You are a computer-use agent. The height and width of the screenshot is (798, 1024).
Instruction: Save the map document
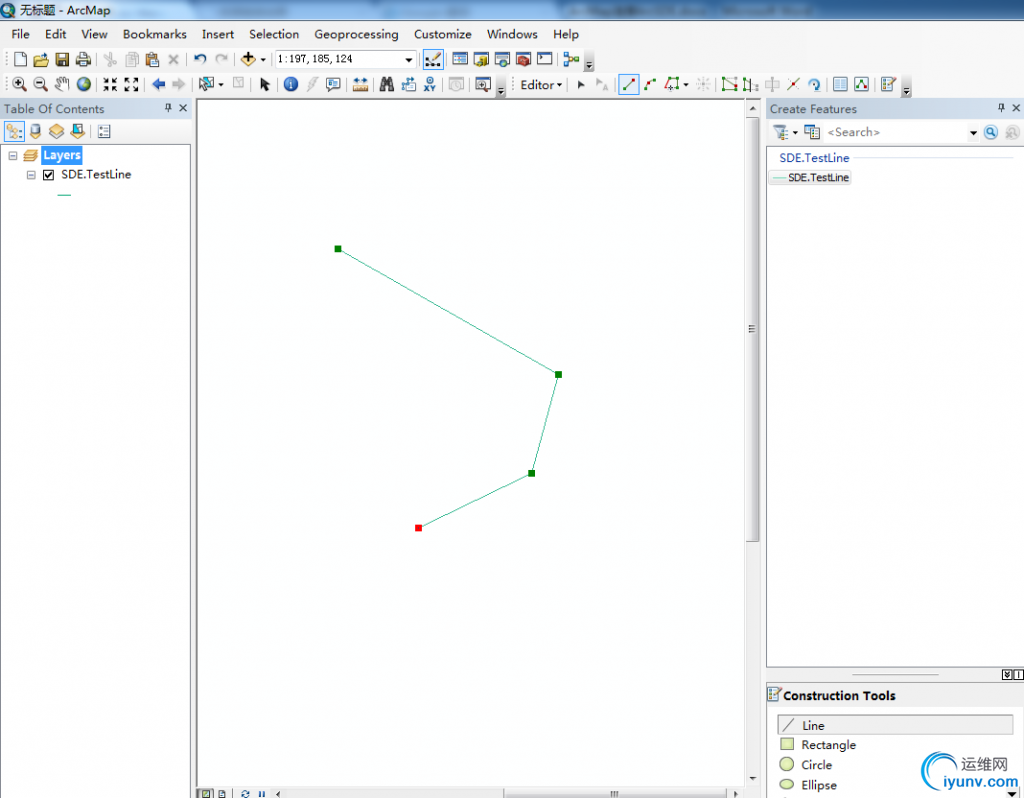coord(62,59)
